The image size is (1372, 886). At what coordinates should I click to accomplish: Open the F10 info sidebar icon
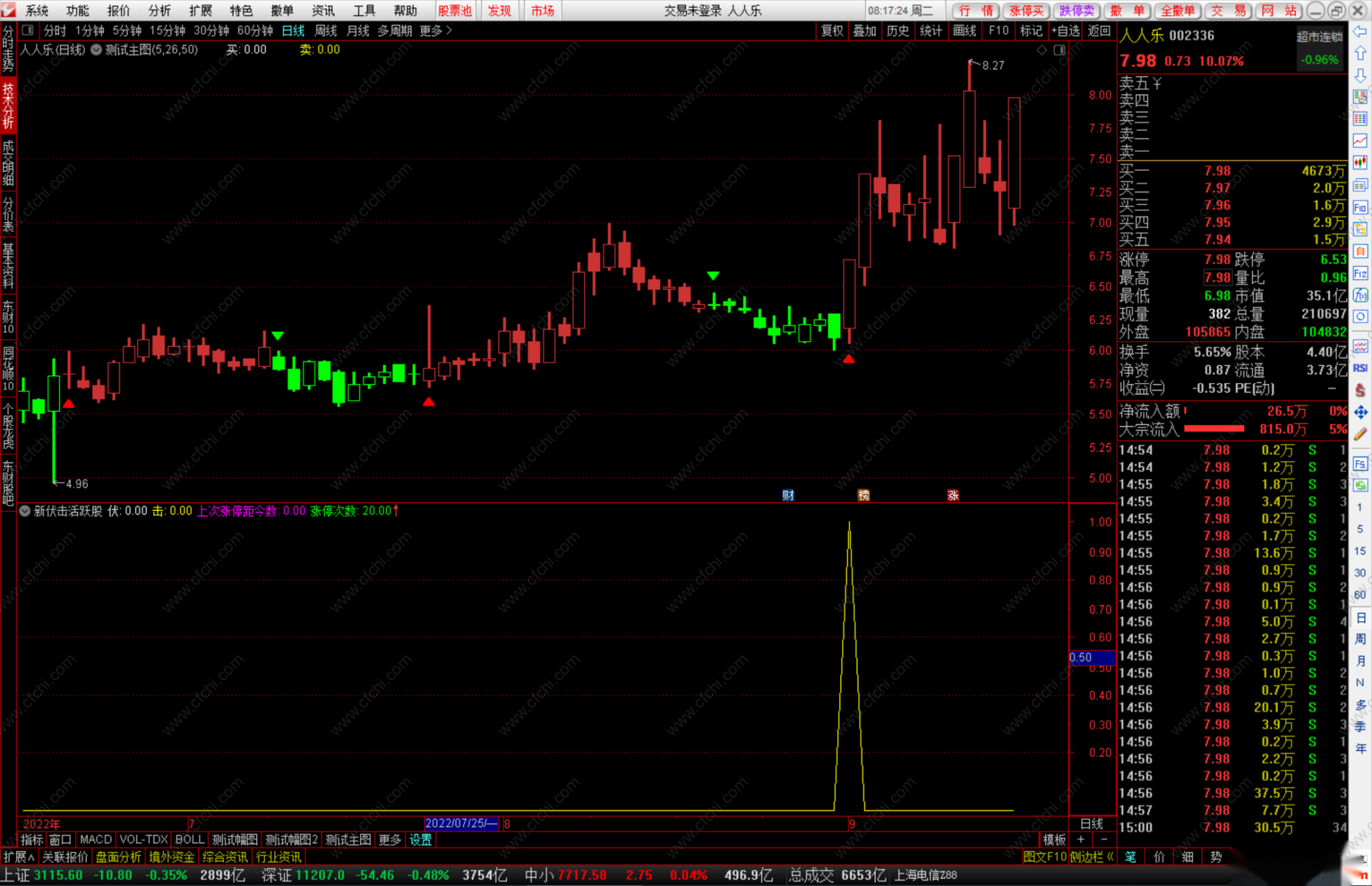tap(1360, 207)
